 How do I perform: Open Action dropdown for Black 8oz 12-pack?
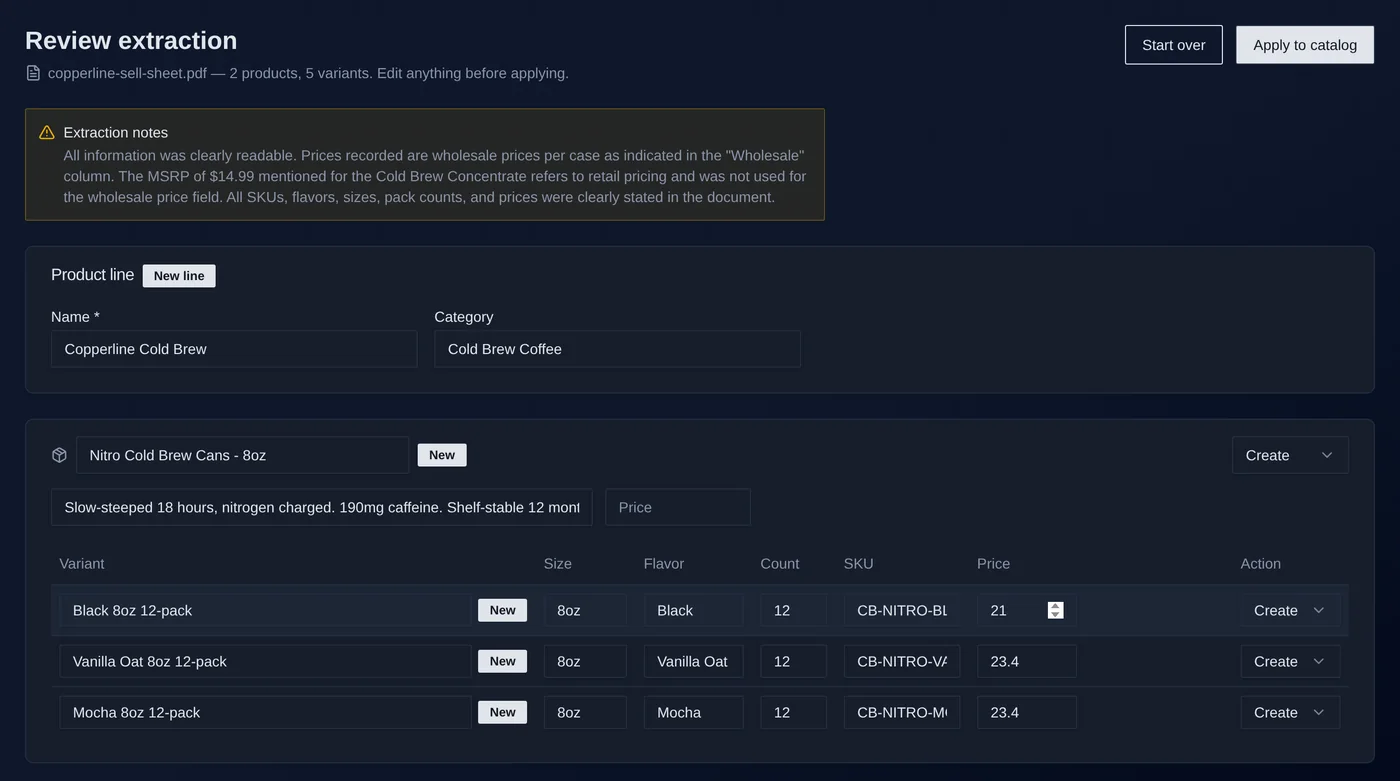tap(1290, 610)
